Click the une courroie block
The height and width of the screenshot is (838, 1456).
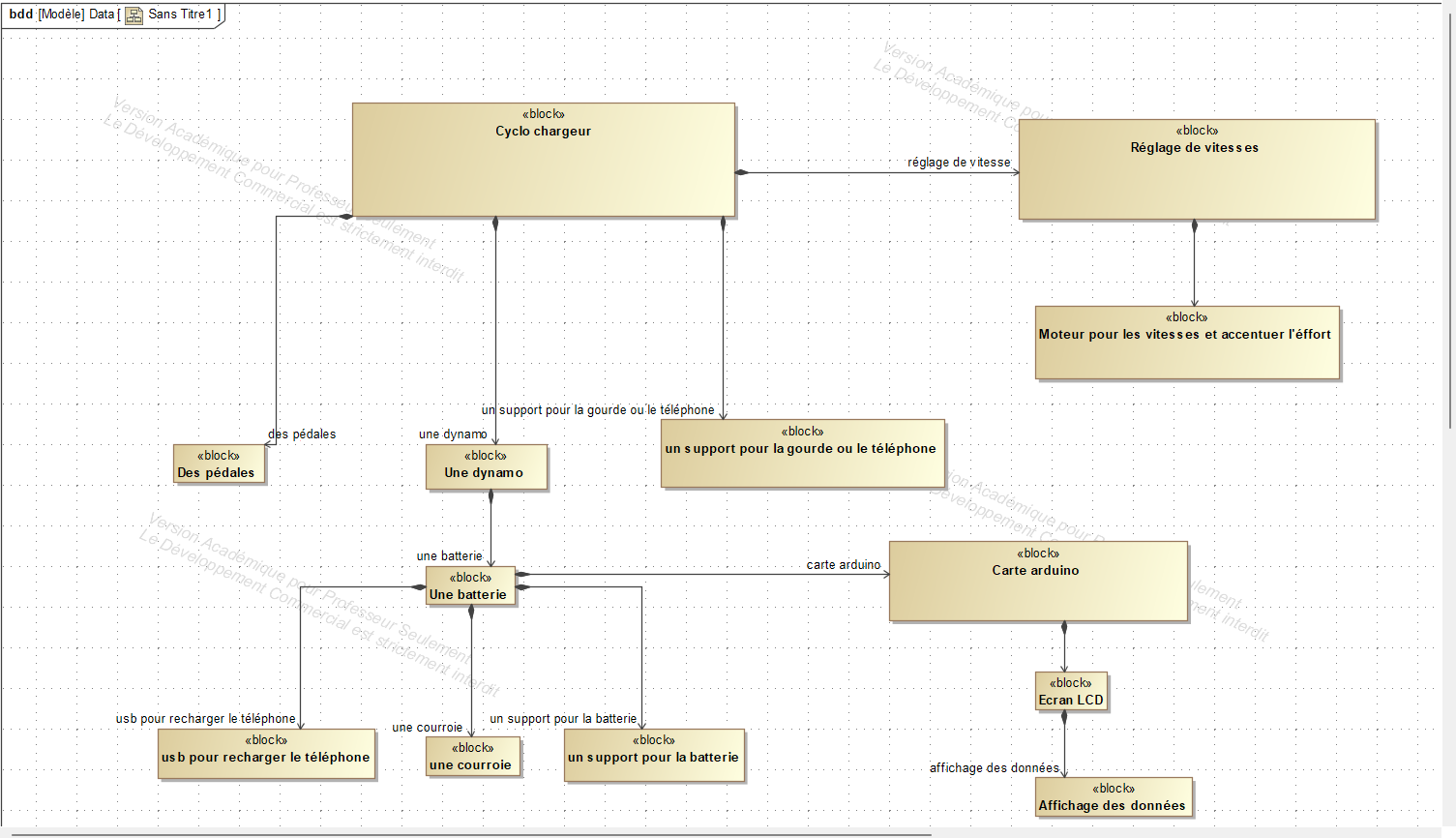pos(472,757)
